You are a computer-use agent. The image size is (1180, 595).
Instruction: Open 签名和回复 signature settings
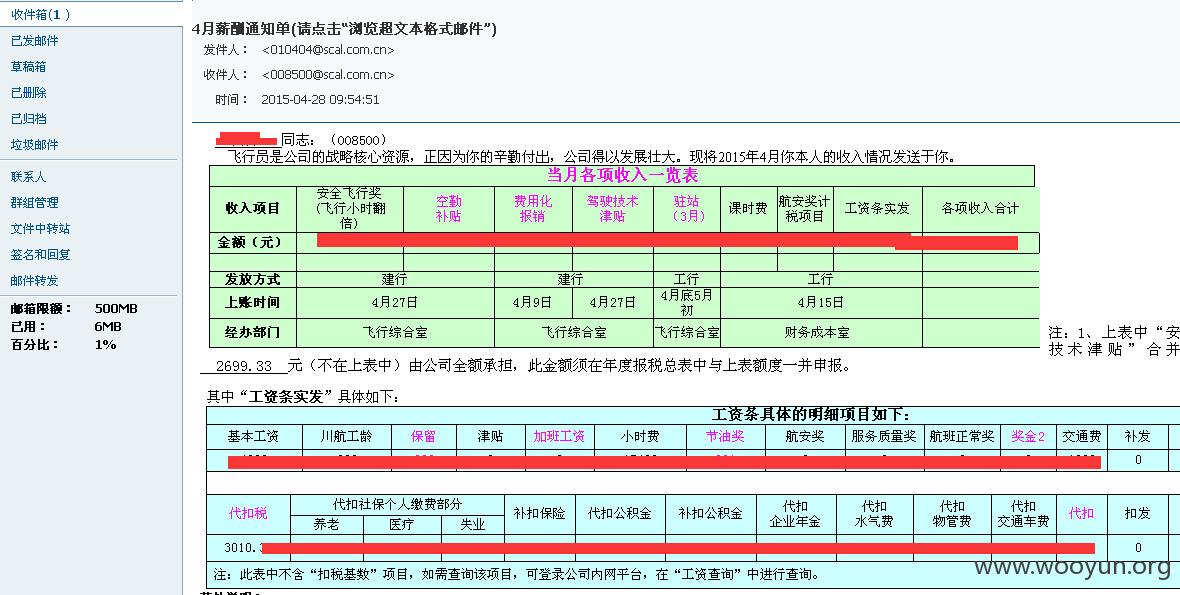click(x=41, y=254)
